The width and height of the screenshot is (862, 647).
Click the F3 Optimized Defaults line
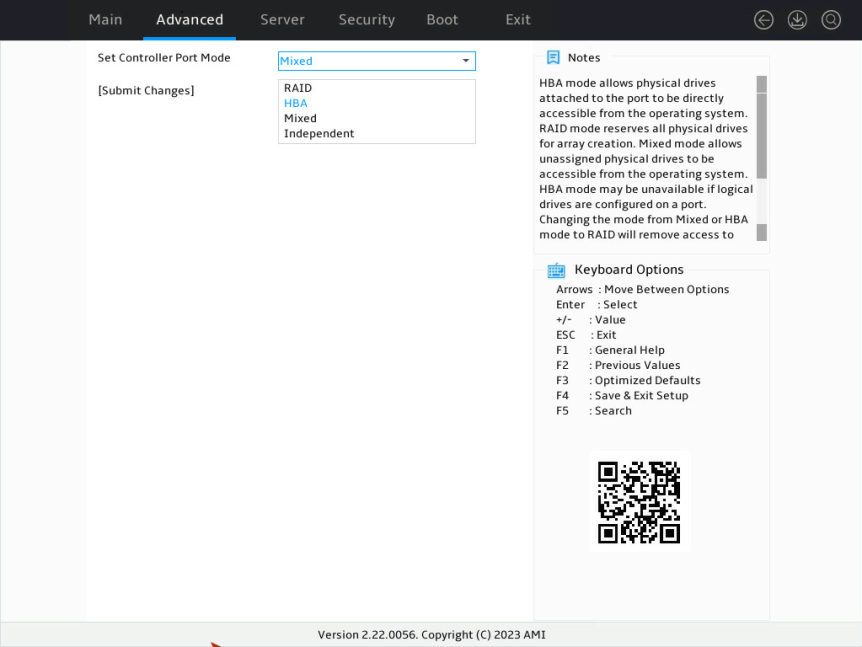click(x=628, y=380)
